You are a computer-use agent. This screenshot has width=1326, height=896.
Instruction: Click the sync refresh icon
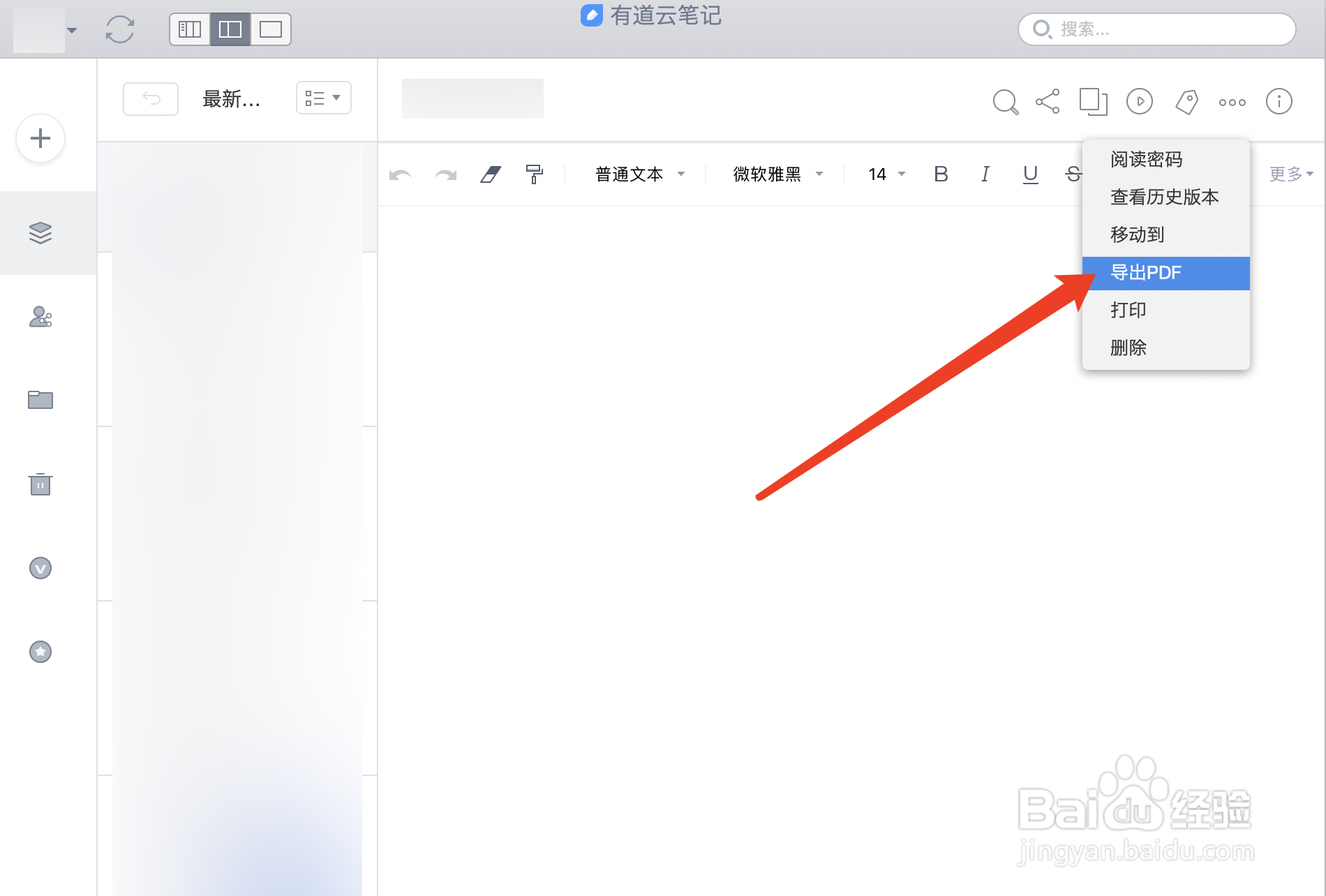(x=120, y=29)
